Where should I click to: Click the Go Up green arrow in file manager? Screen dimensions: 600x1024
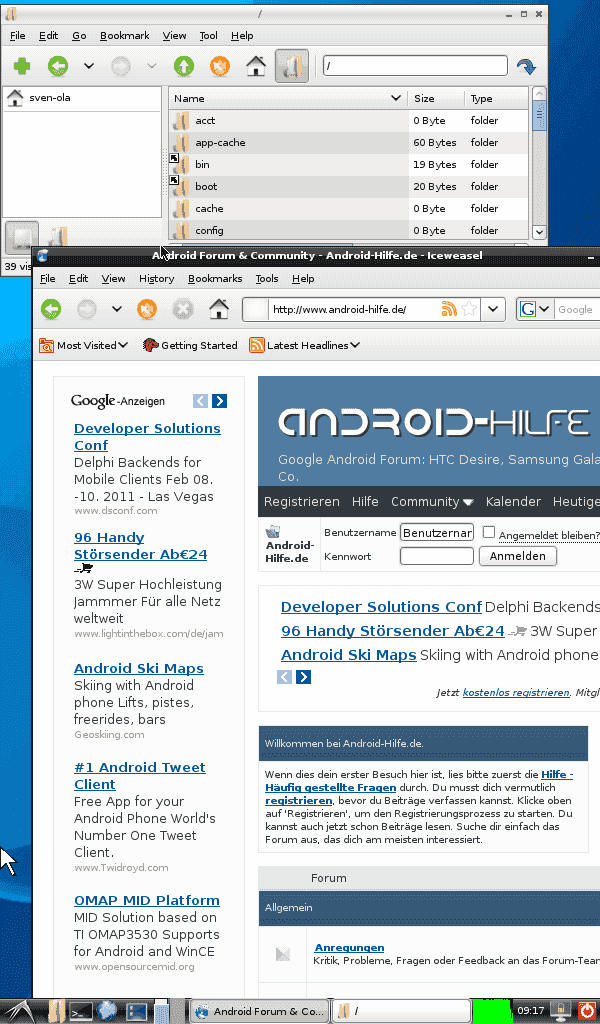(184, 66)
